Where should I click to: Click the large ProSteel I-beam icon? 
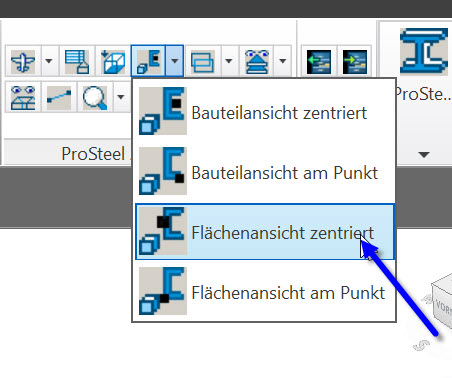pos(423,51)
